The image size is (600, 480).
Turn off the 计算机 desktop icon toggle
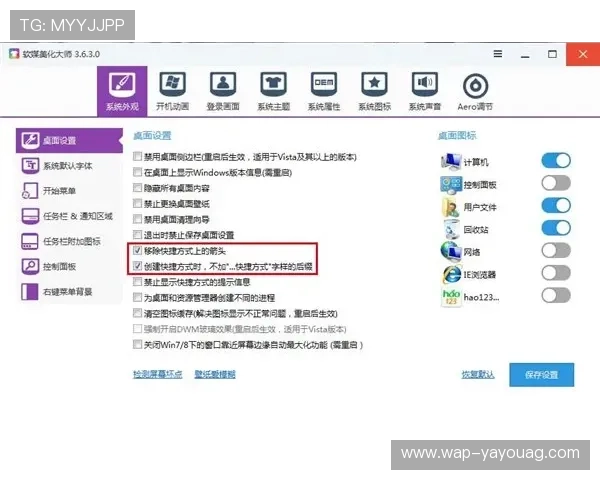tap(556, 160)
